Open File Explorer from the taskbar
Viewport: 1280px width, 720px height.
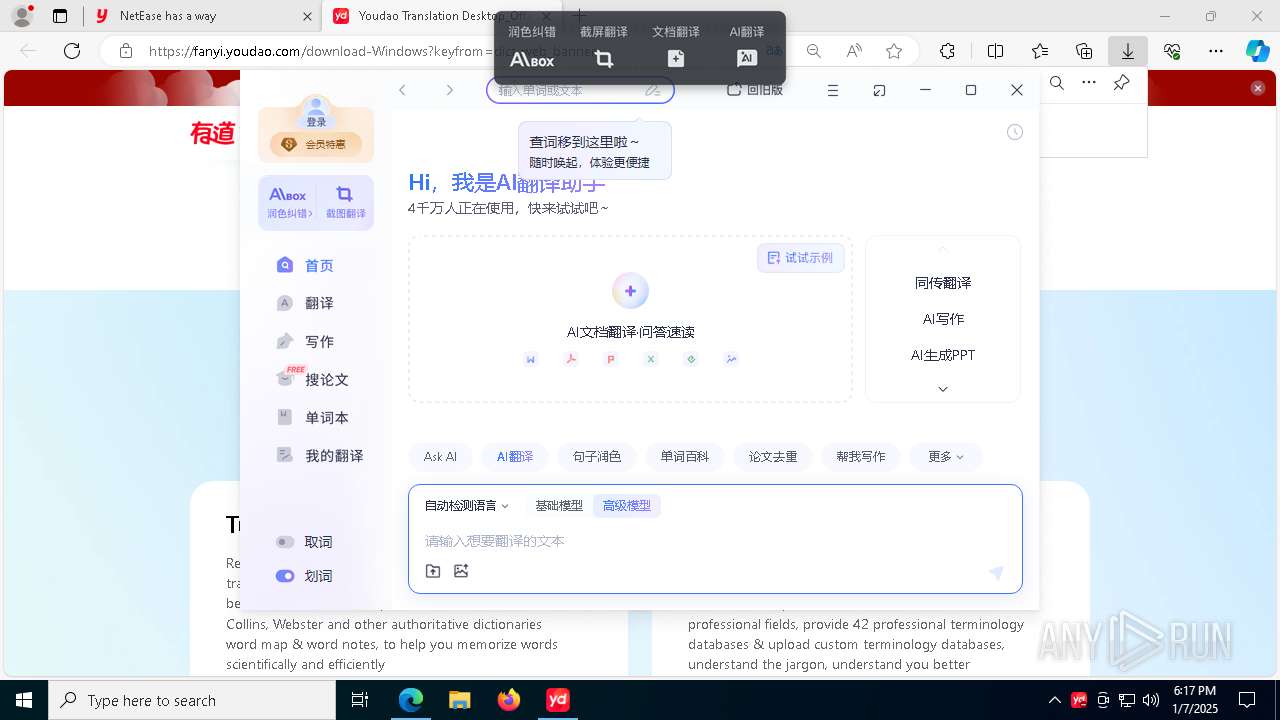(x=459, y=700)
